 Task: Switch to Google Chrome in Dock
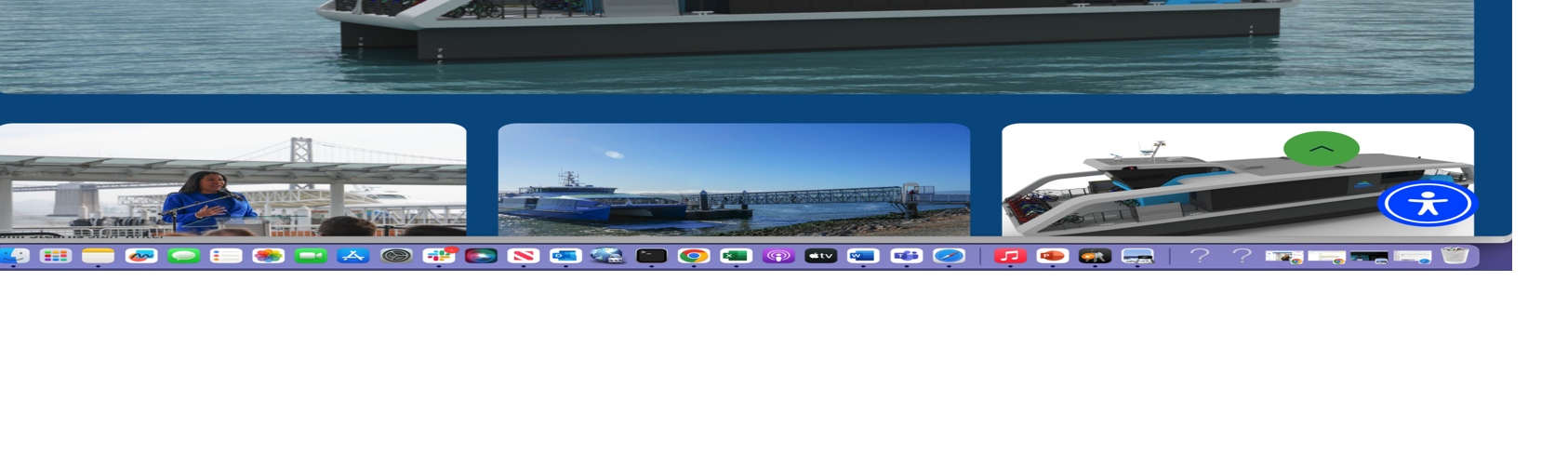pyautogui.click(x=694, y=256)
